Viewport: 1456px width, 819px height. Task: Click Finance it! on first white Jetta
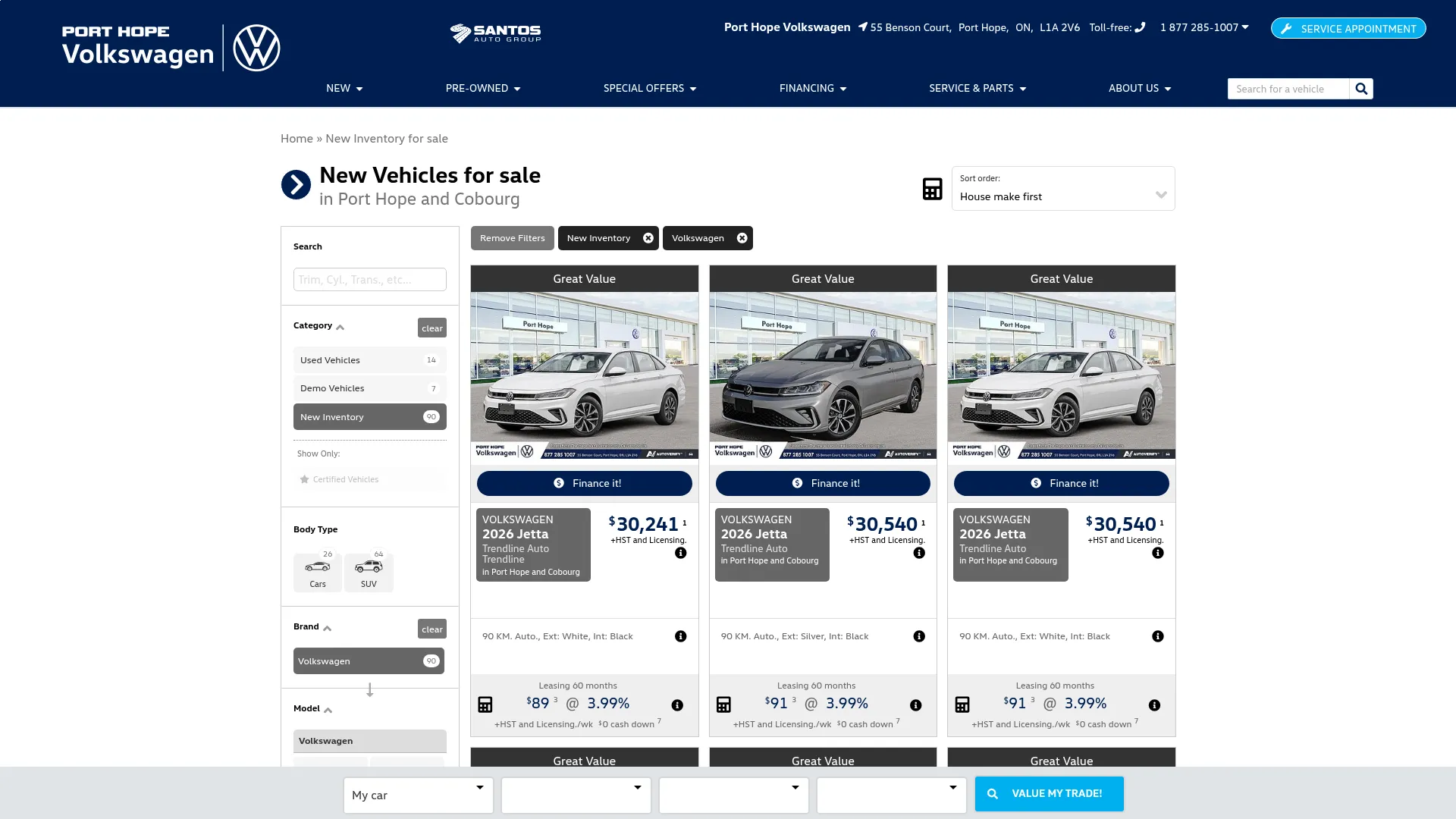585,483
